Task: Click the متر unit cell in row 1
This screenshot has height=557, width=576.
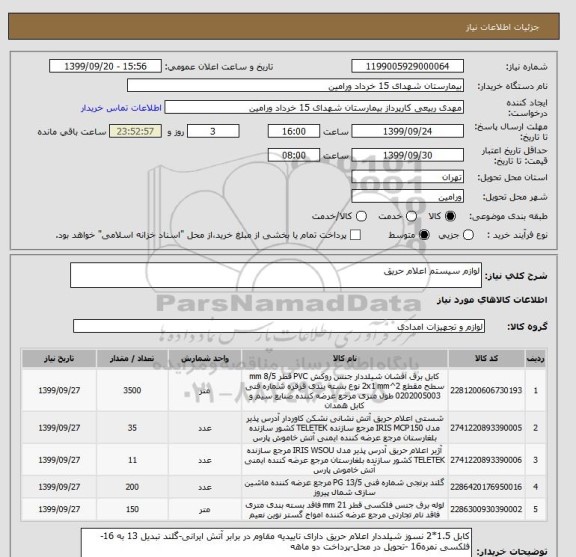Action: 205,391
